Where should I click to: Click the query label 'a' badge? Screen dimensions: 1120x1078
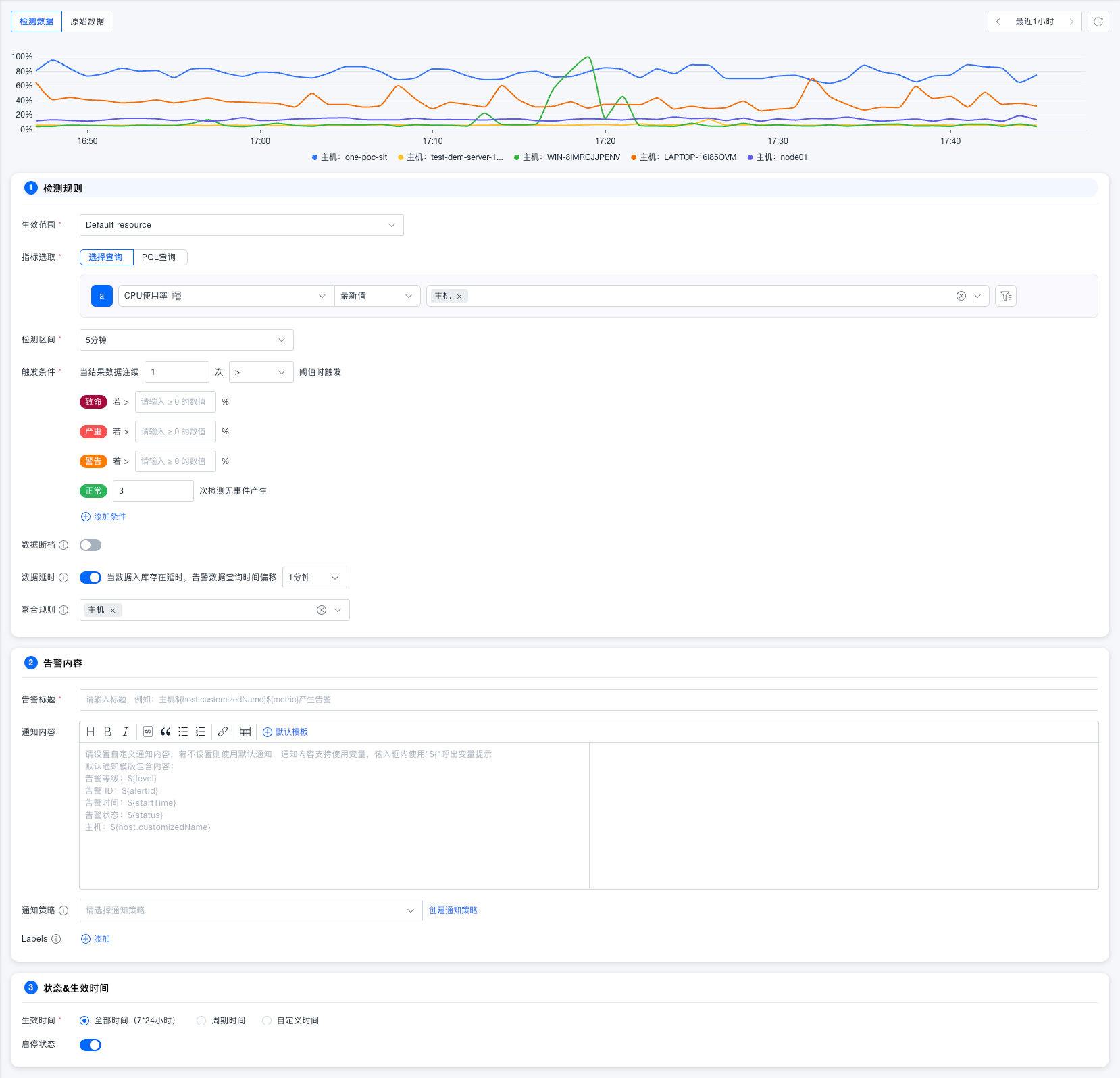pyautogui.click(x=102, y=296)
